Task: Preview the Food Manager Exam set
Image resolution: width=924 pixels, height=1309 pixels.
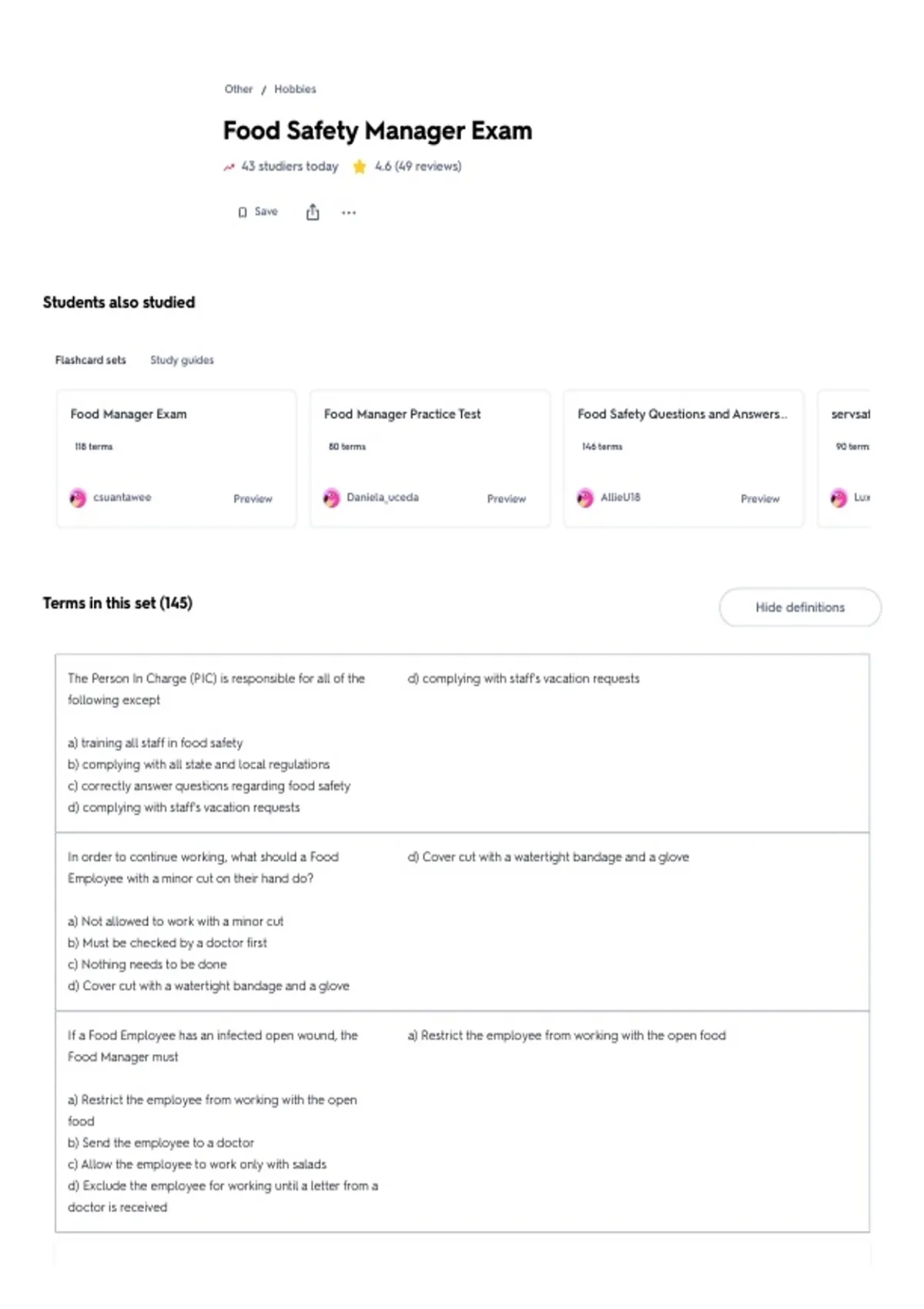Action: click(x=253, y=499)
